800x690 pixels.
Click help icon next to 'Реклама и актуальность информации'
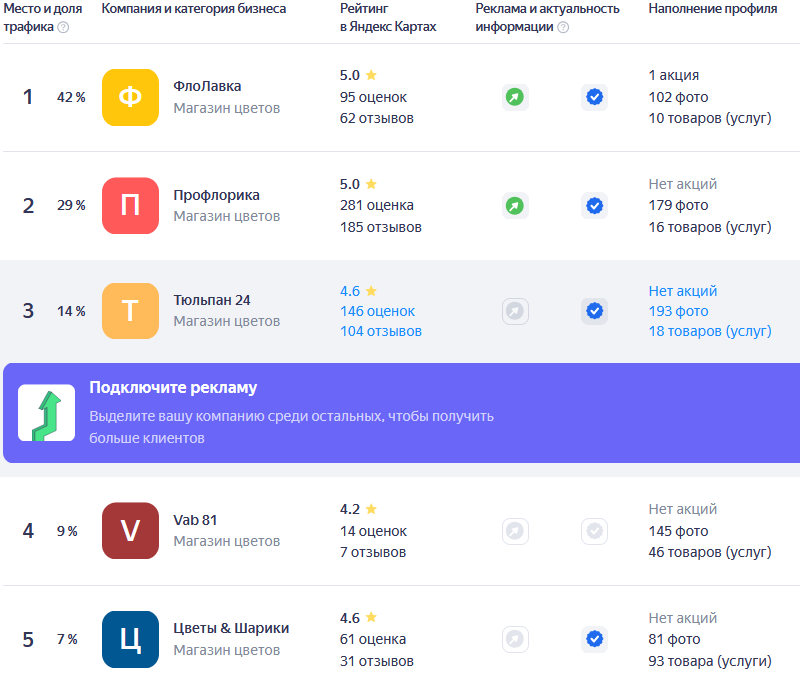point(563,27)
